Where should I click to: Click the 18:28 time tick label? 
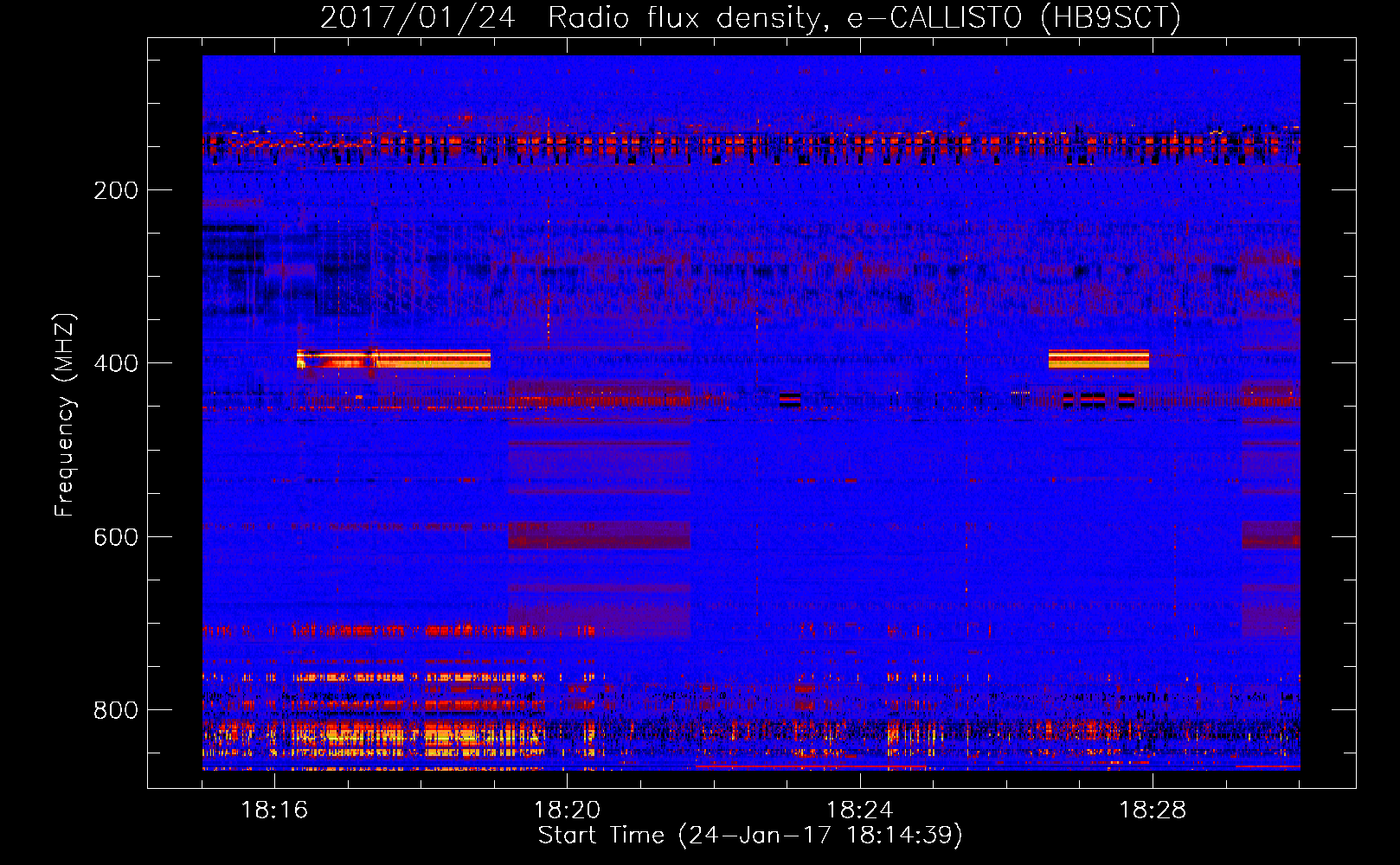[1153, 811]
